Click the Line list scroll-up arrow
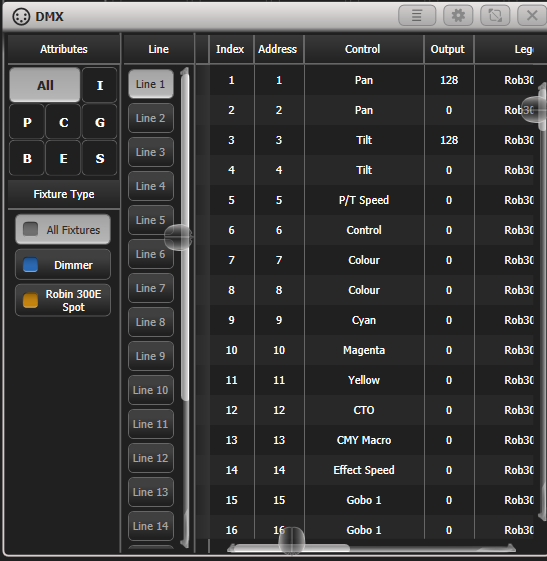The width and height of the screenshot is (547, 561). [185, 72]
